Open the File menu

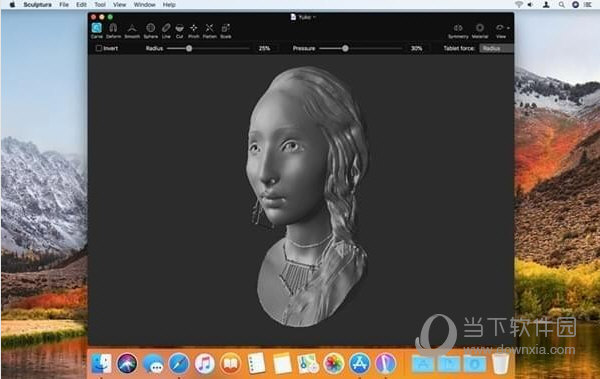(x=64, y=5)
